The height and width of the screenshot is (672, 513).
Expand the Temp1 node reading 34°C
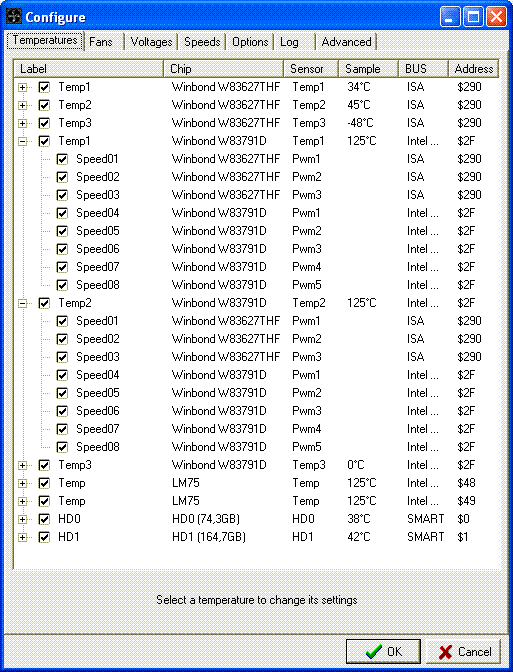pos(22,87)
